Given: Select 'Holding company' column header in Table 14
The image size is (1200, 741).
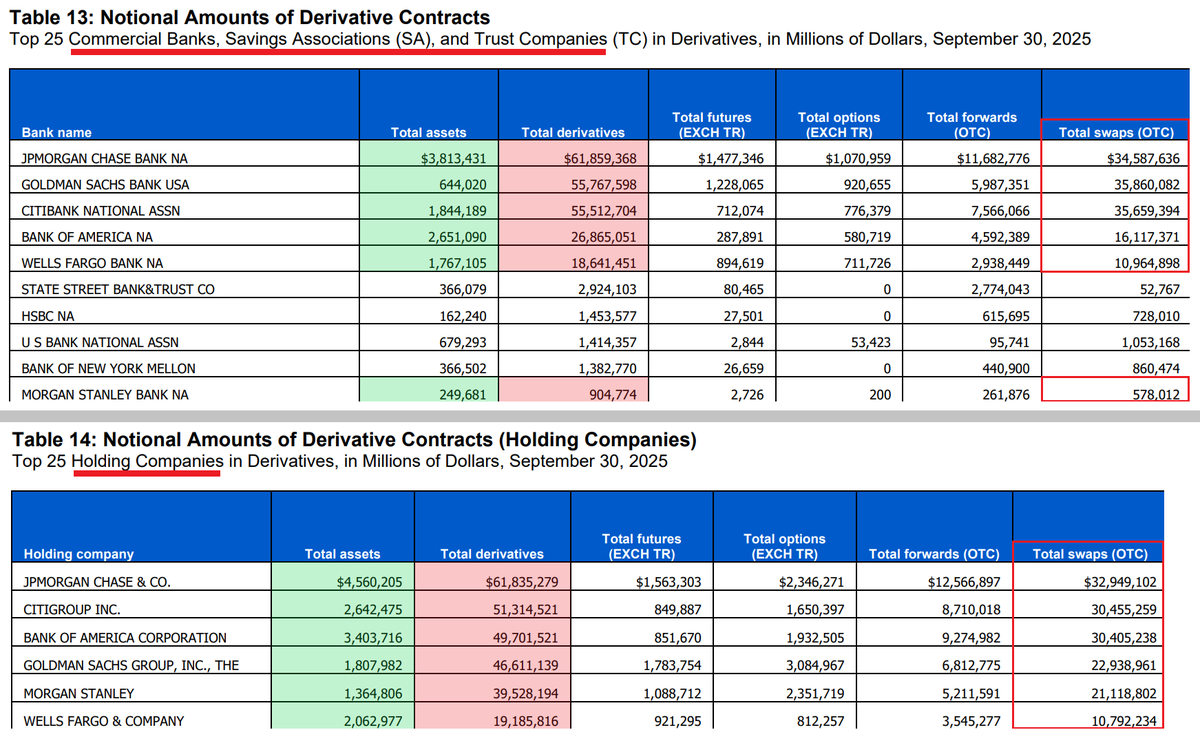Looking at the screenshot, I should 78,554.
